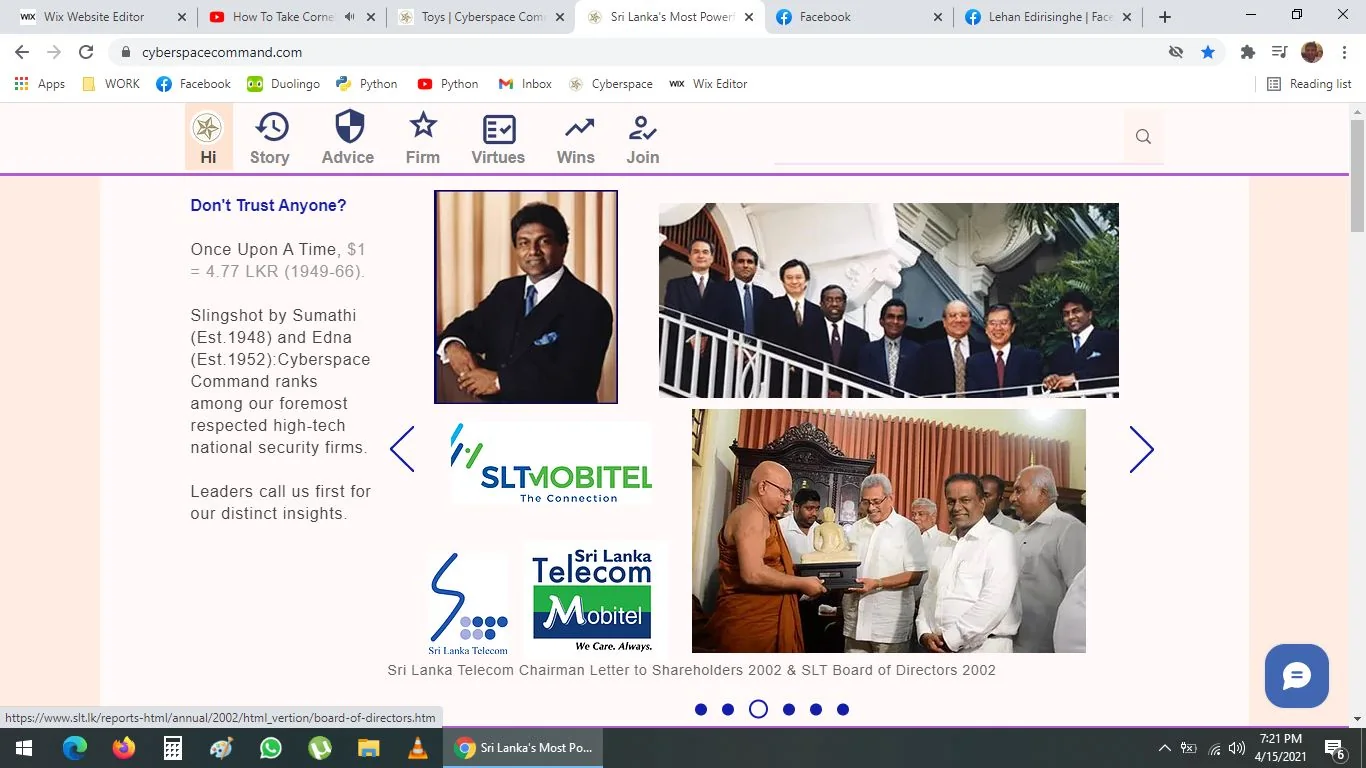Open the Cyberspace bookmark
This screenshot has height=768, width=1366.
click(x=610, y=84)
